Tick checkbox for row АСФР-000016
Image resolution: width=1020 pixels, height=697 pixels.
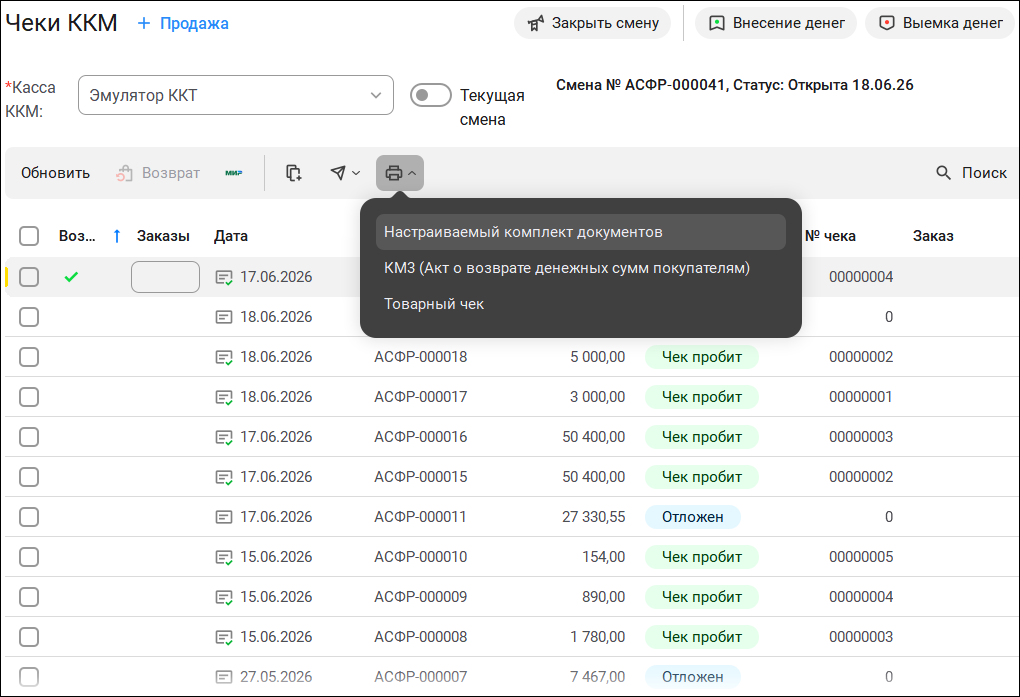pyautogui.click(x=29, y=437)
